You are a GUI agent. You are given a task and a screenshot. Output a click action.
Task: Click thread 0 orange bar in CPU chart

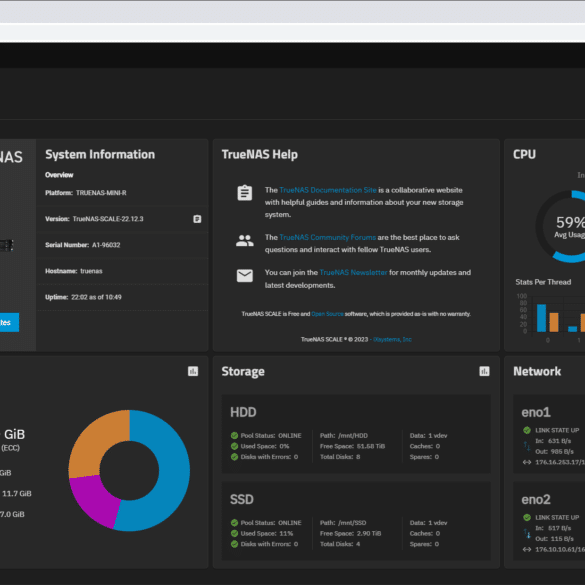[554, 322]
